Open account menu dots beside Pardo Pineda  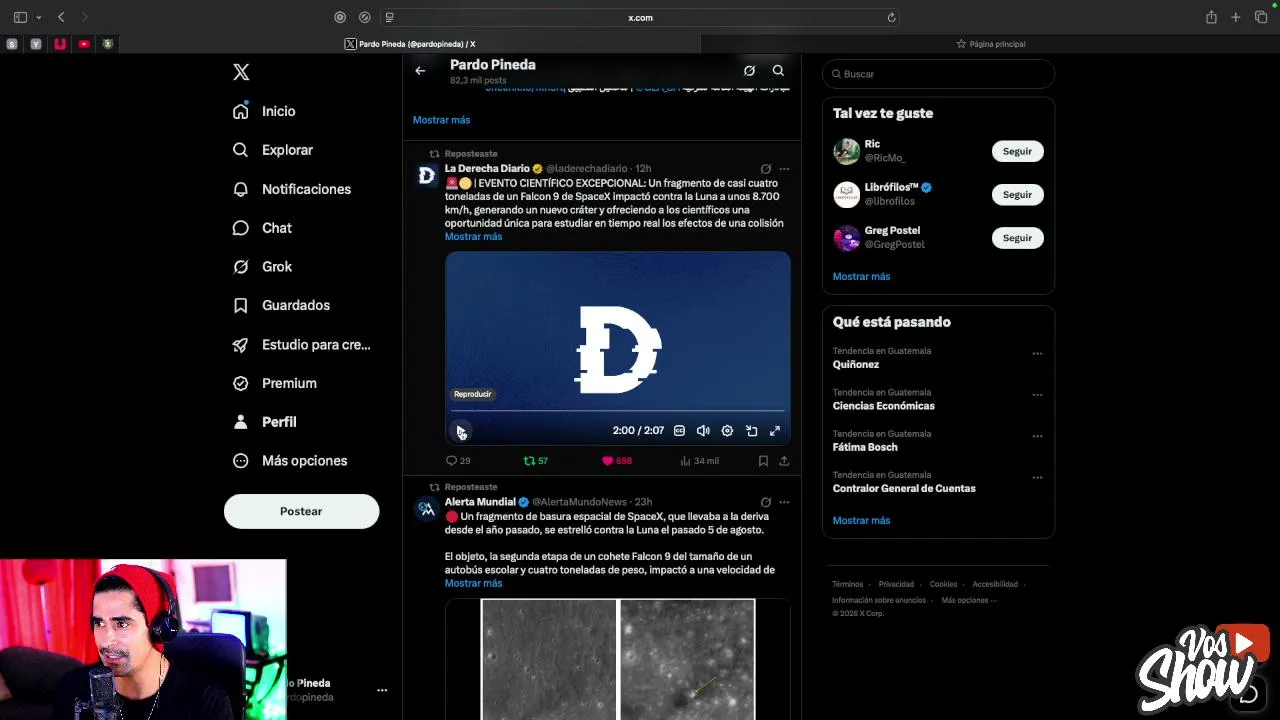pos(382,690)
